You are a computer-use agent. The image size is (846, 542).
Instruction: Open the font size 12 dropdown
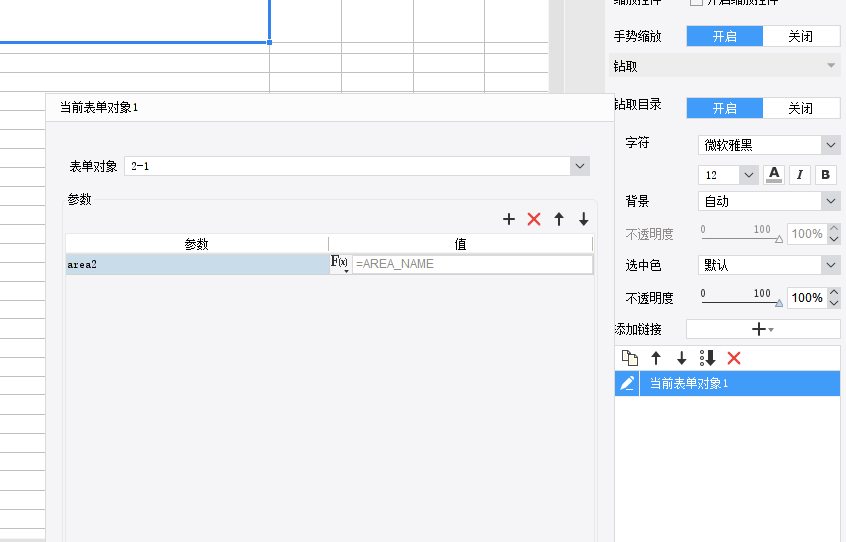(748, 175)
